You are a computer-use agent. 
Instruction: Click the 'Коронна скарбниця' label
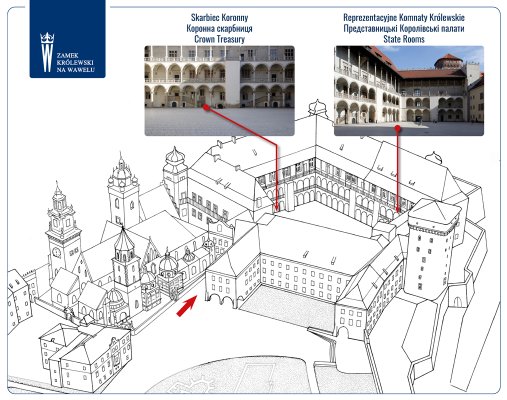click(219, 28)
